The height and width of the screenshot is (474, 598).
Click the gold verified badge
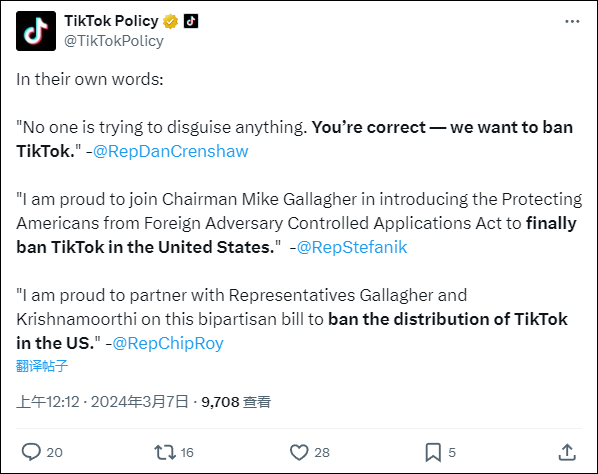pyautogui.click(x=170, y=21)
